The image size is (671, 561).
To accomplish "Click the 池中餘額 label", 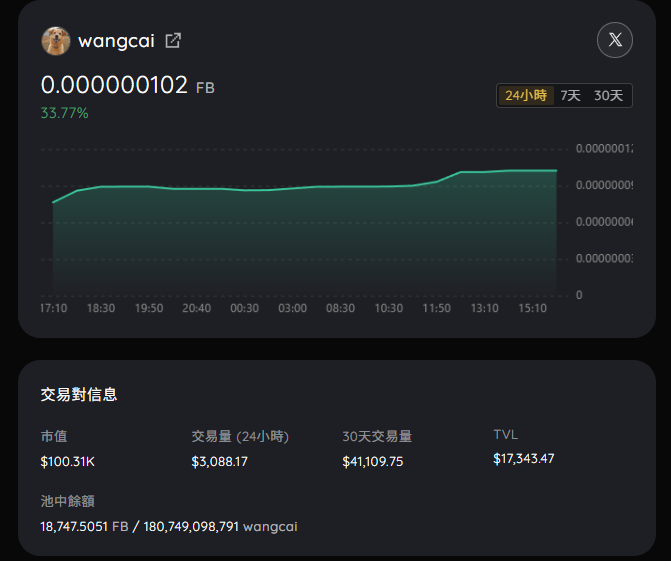I will coord(68,501).
